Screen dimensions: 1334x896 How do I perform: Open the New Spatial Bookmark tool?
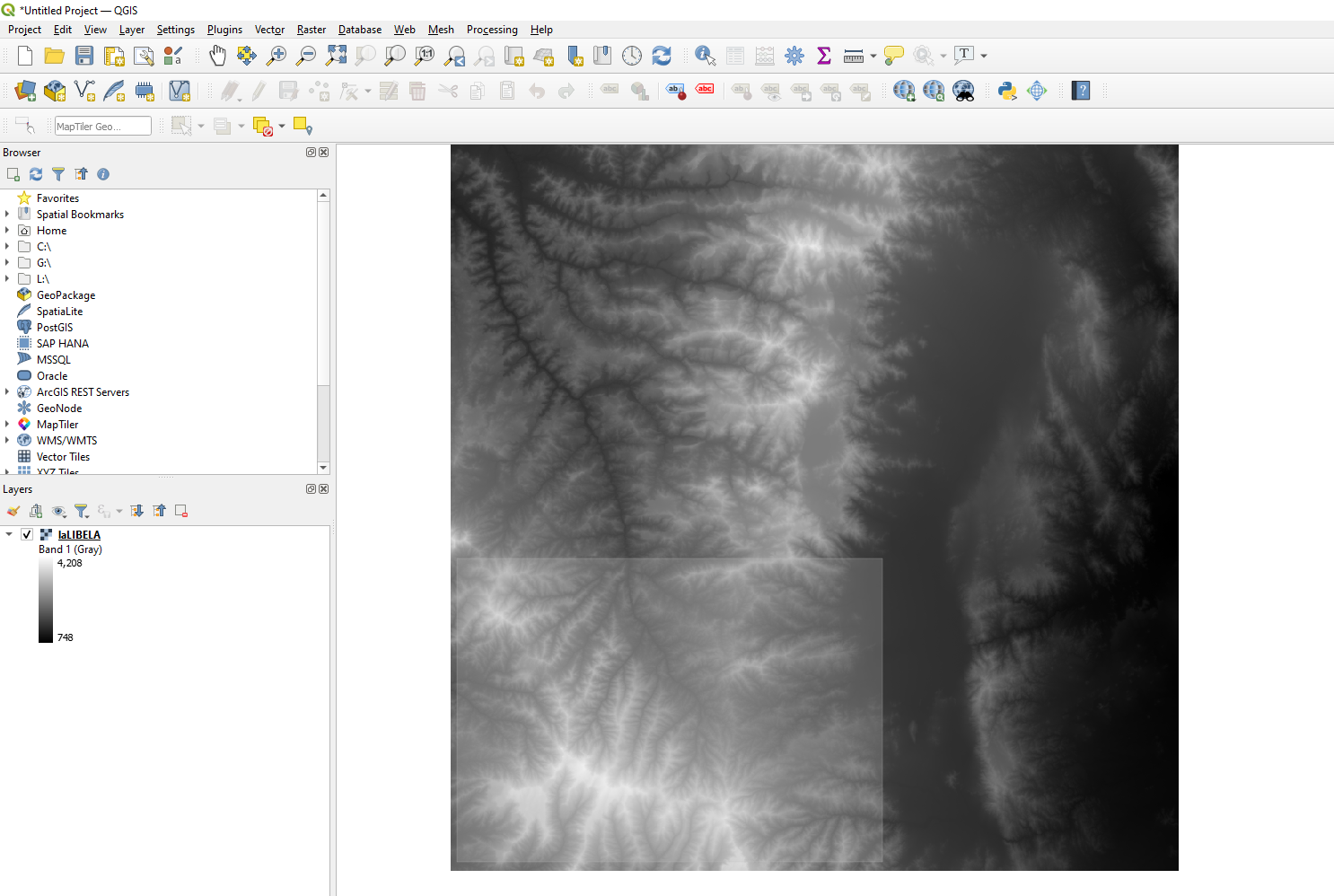pyautogui.click(x=575, y=55)
